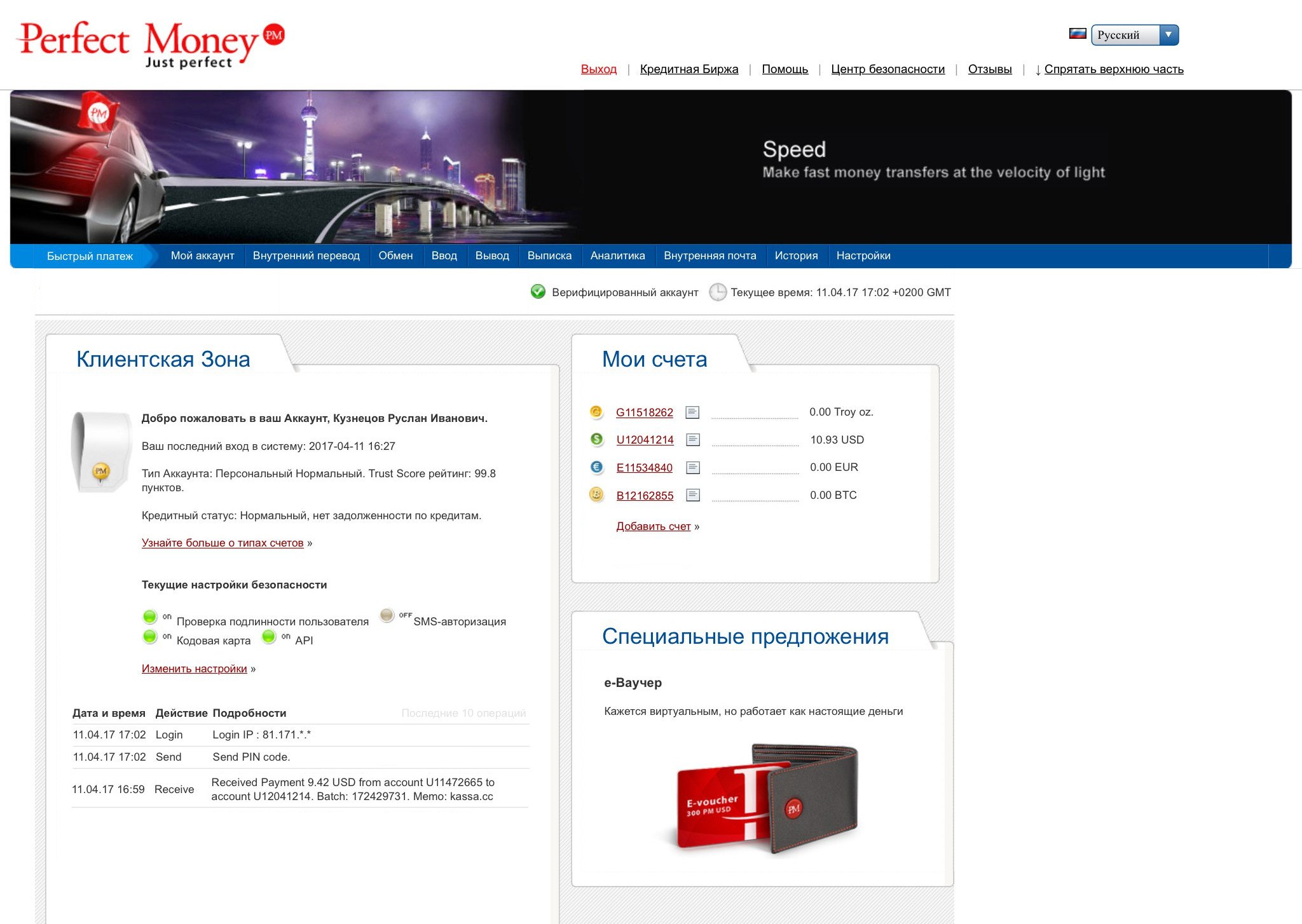Open statement icon next to B12162855

click(x=693, y=495)
